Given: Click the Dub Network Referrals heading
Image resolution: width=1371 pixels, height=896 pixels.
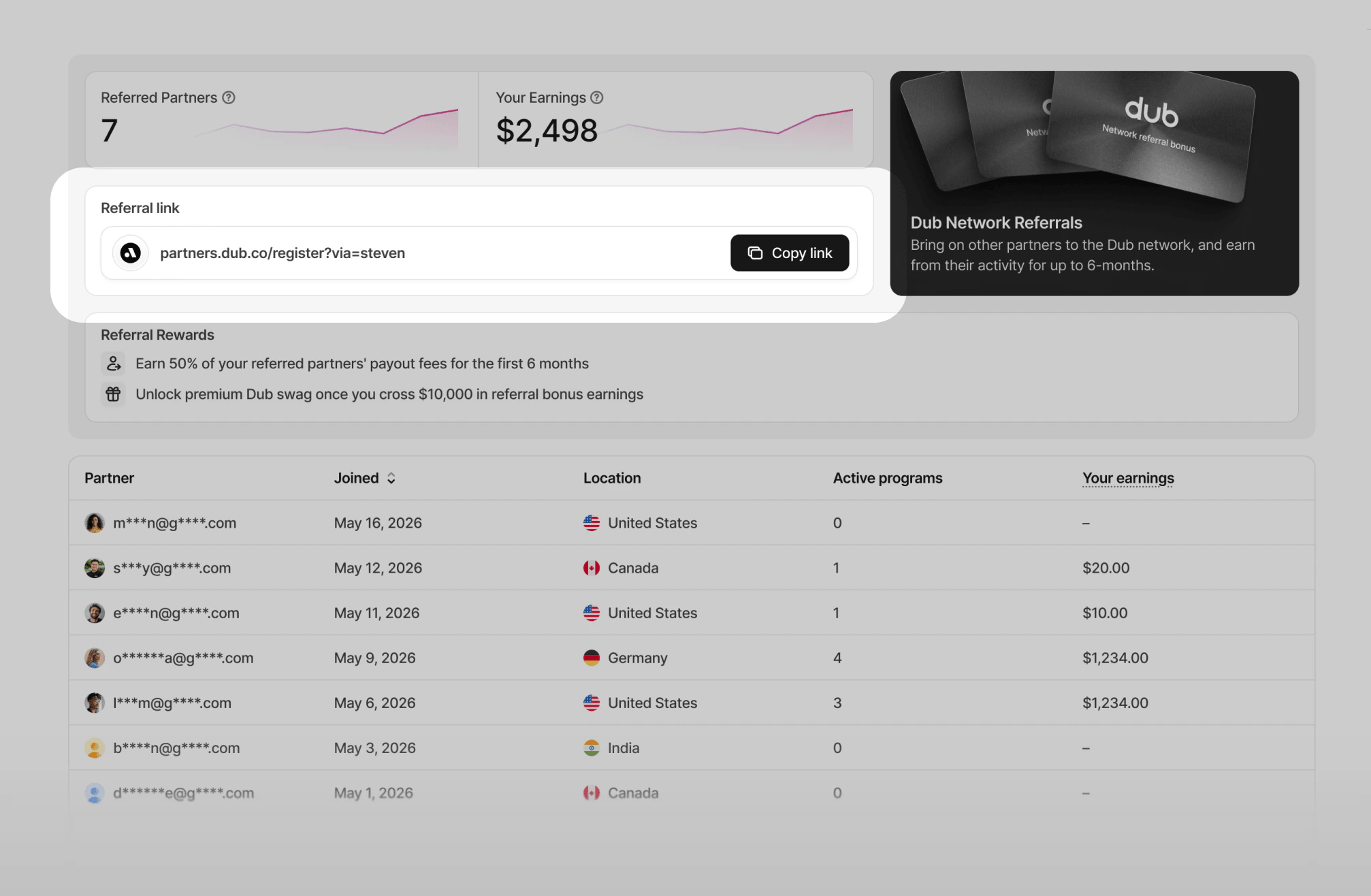Looking at the screenshot, I should coord(996,223).
